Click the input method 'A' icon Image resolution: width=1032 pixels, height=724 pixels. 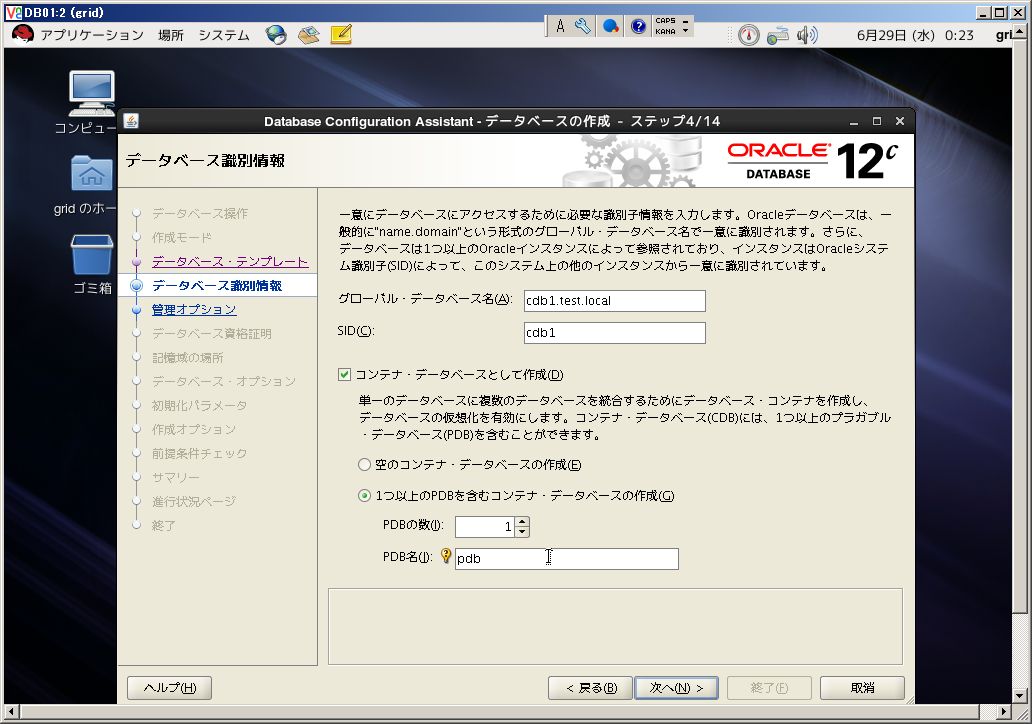pos(559,26)
